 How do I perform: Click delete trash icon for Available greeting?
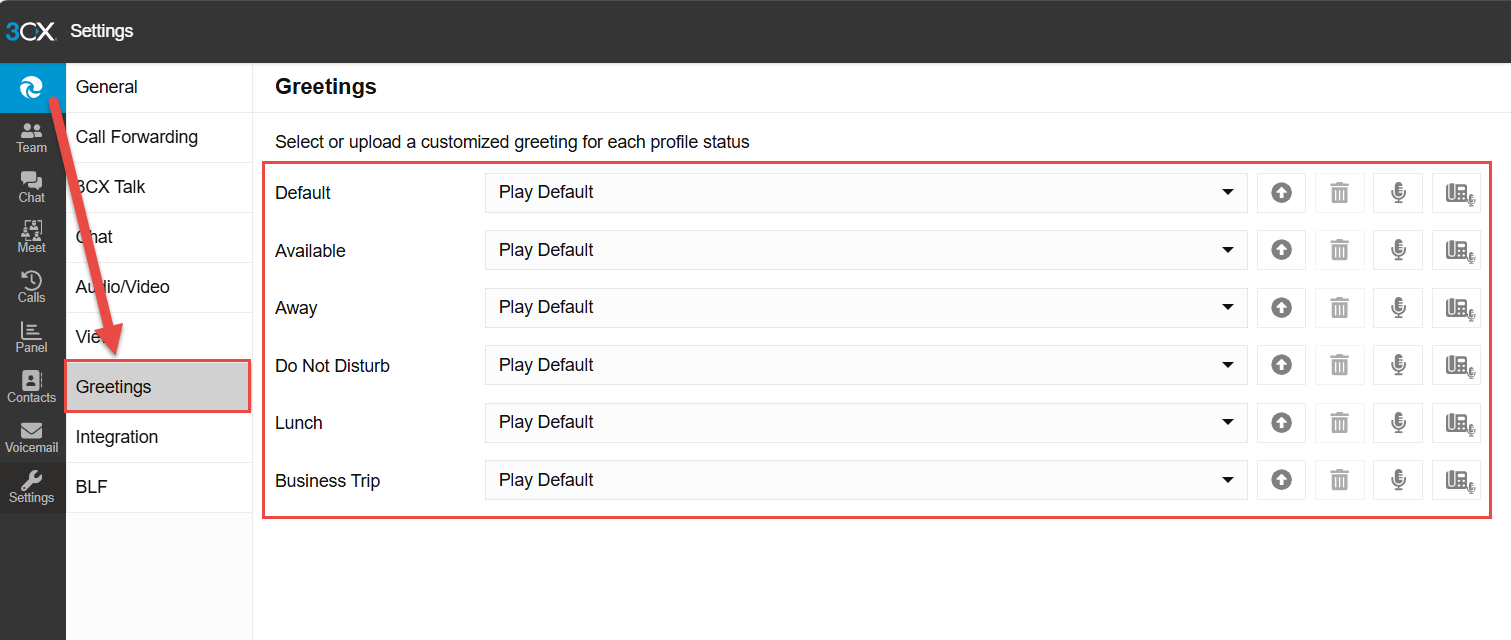[x=1339, y=250]
